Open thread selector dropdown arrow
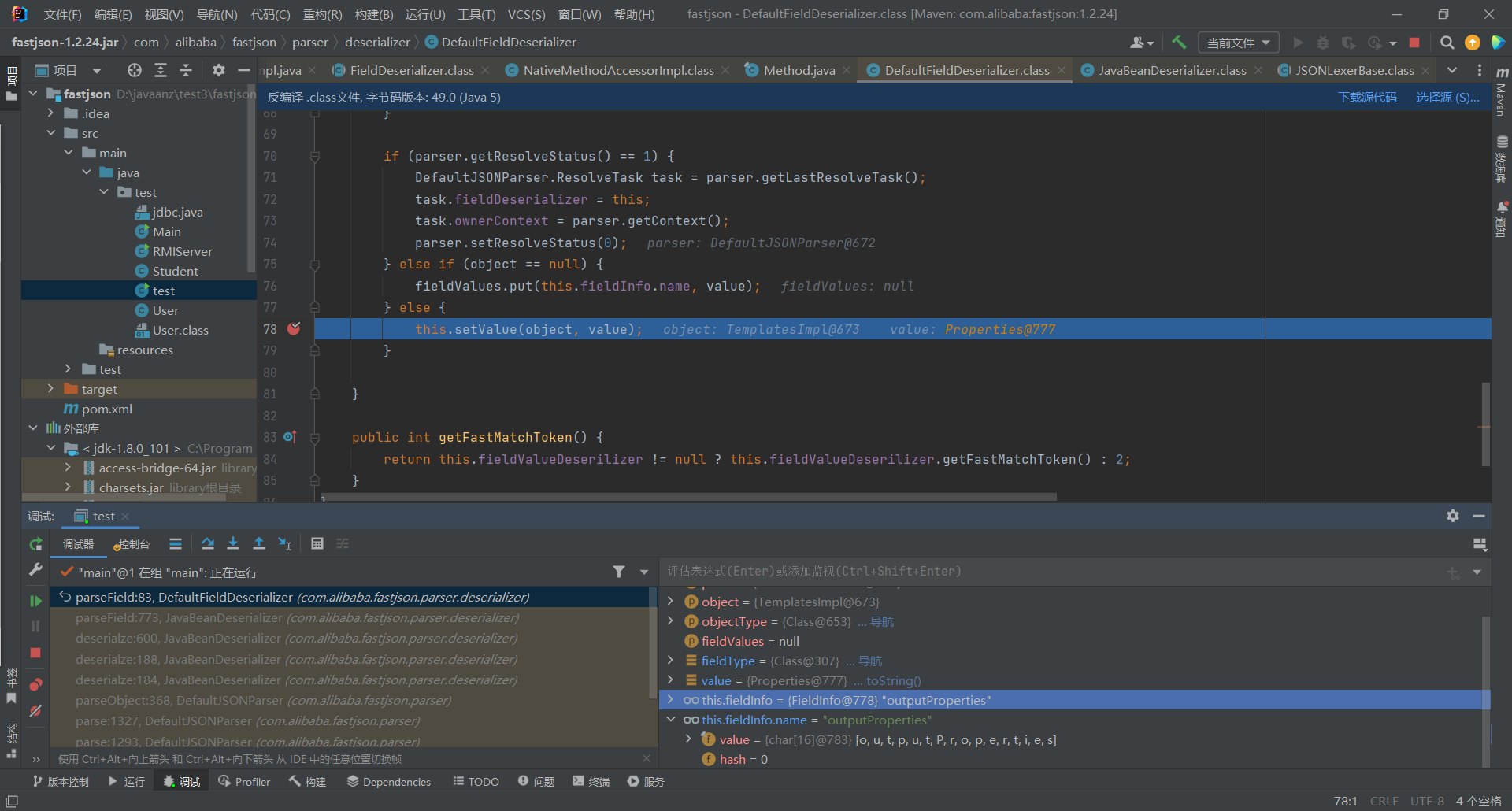 coord(644,572)
